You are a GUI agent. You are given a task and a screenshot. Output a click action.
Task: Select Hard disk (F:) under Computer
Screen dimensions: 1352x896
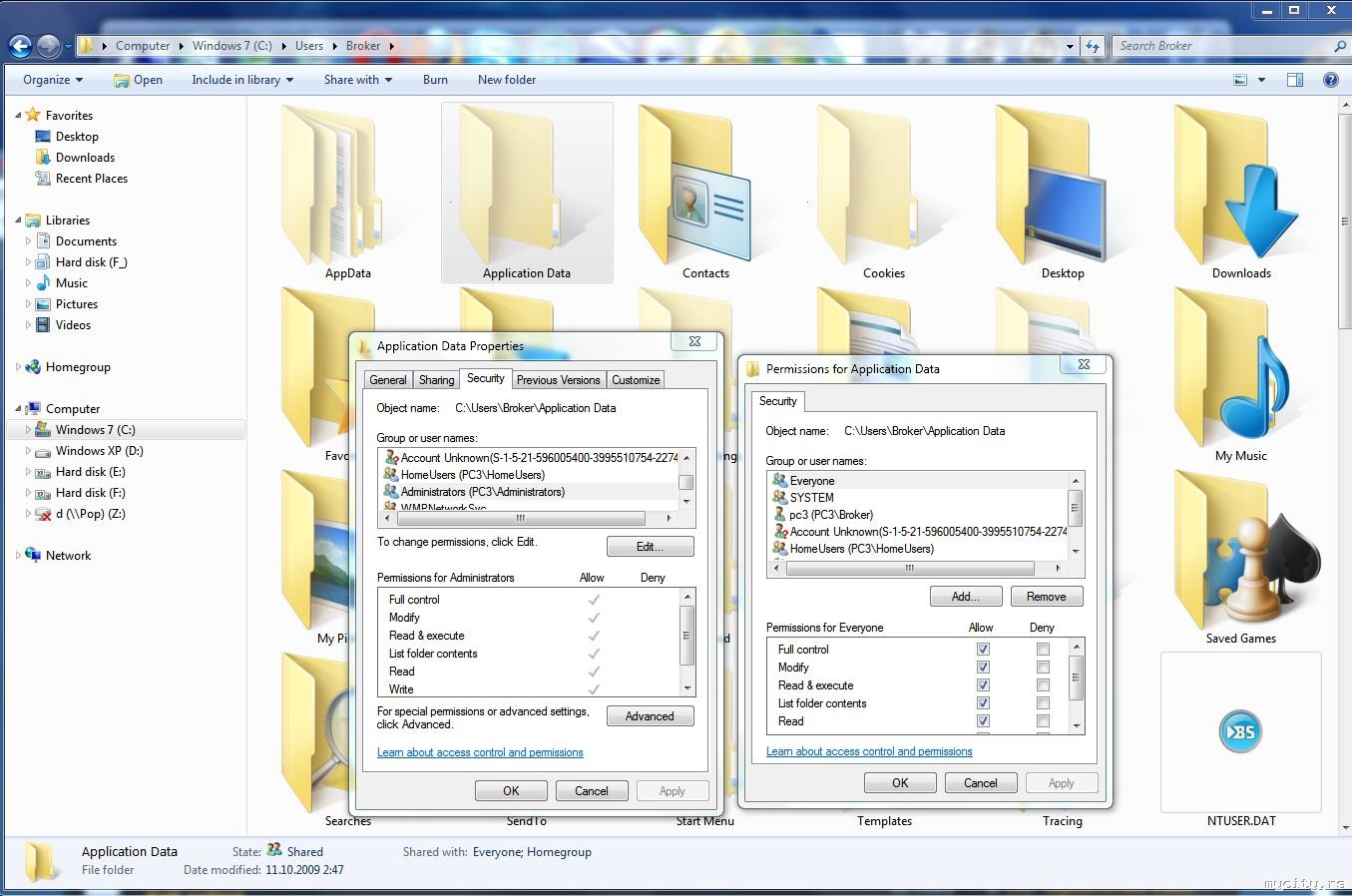point(90,493)
